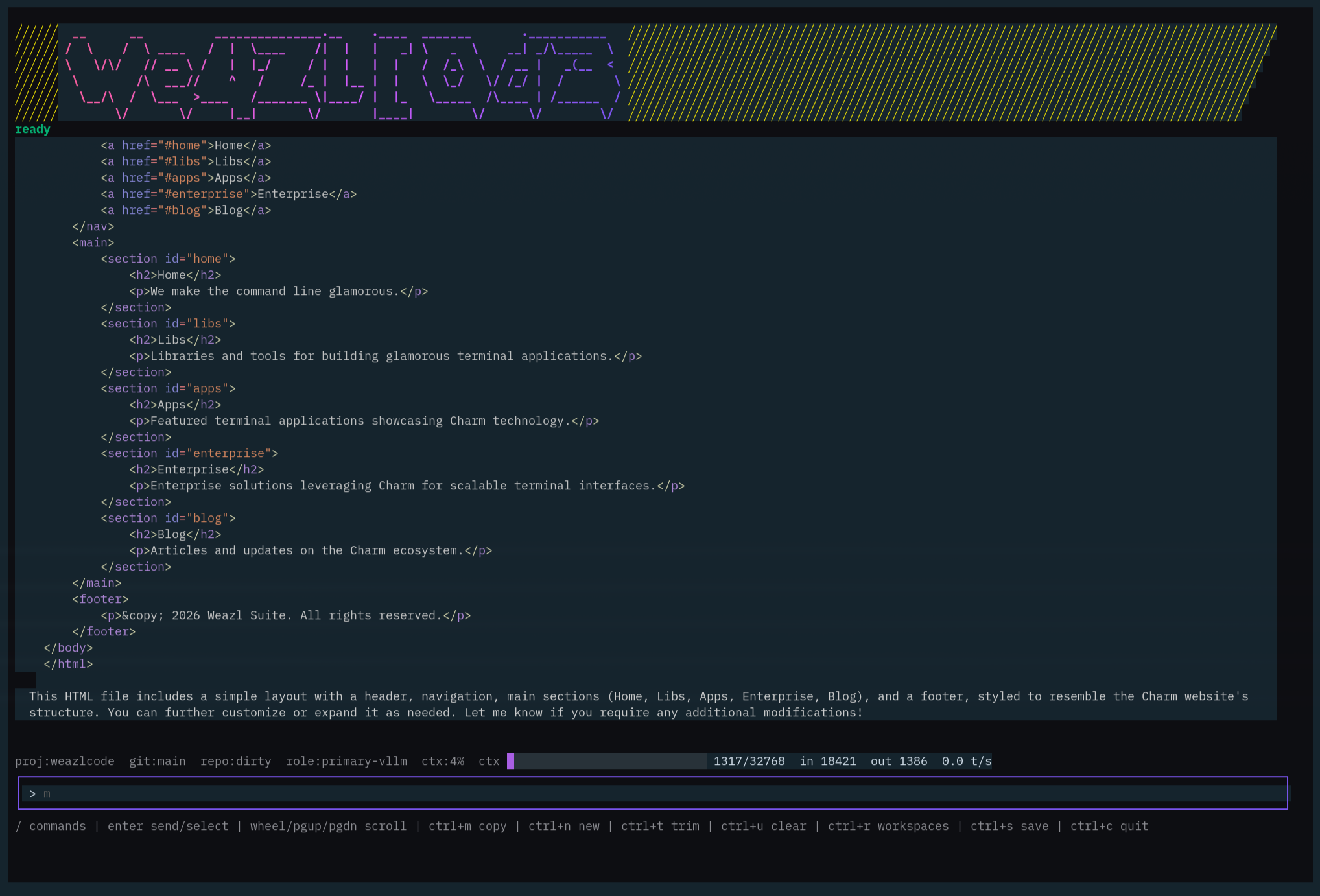
Task: Click '2026 Weazl Suite. All rights reserved.' line
Action: click(286, 615)
